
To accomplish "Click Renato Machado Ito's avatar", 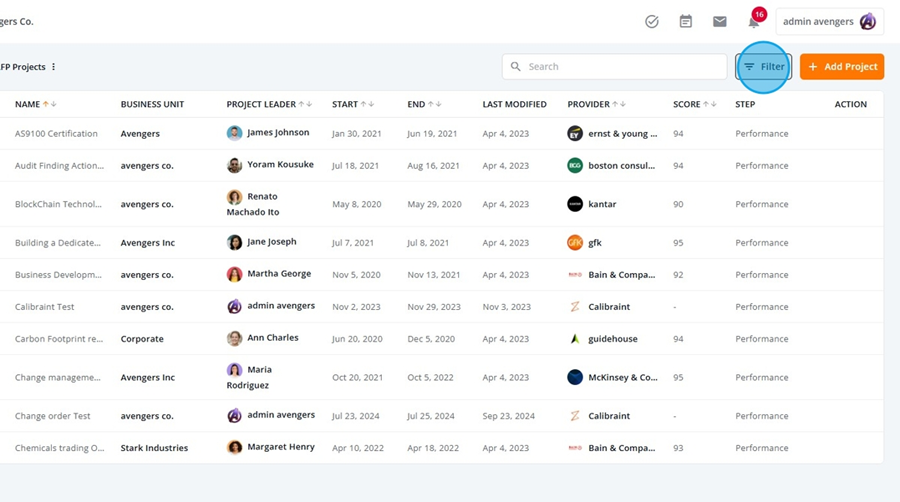I will 234,197.
